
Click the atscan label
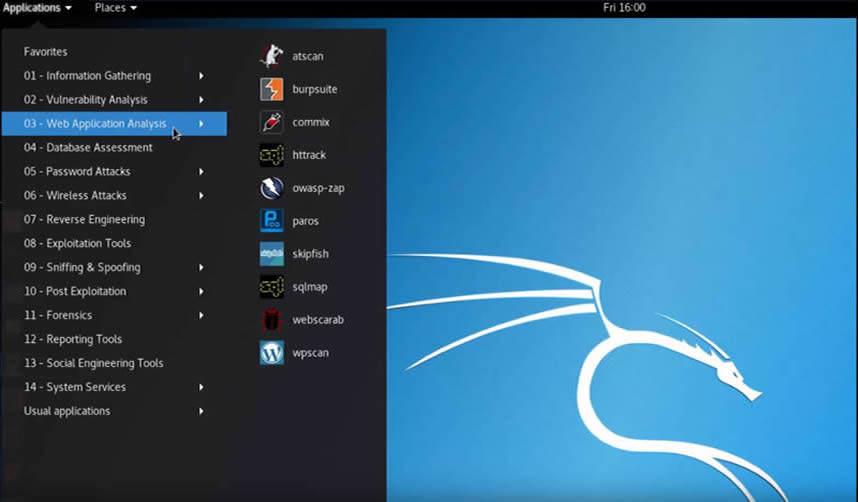[x=308, y=56]
